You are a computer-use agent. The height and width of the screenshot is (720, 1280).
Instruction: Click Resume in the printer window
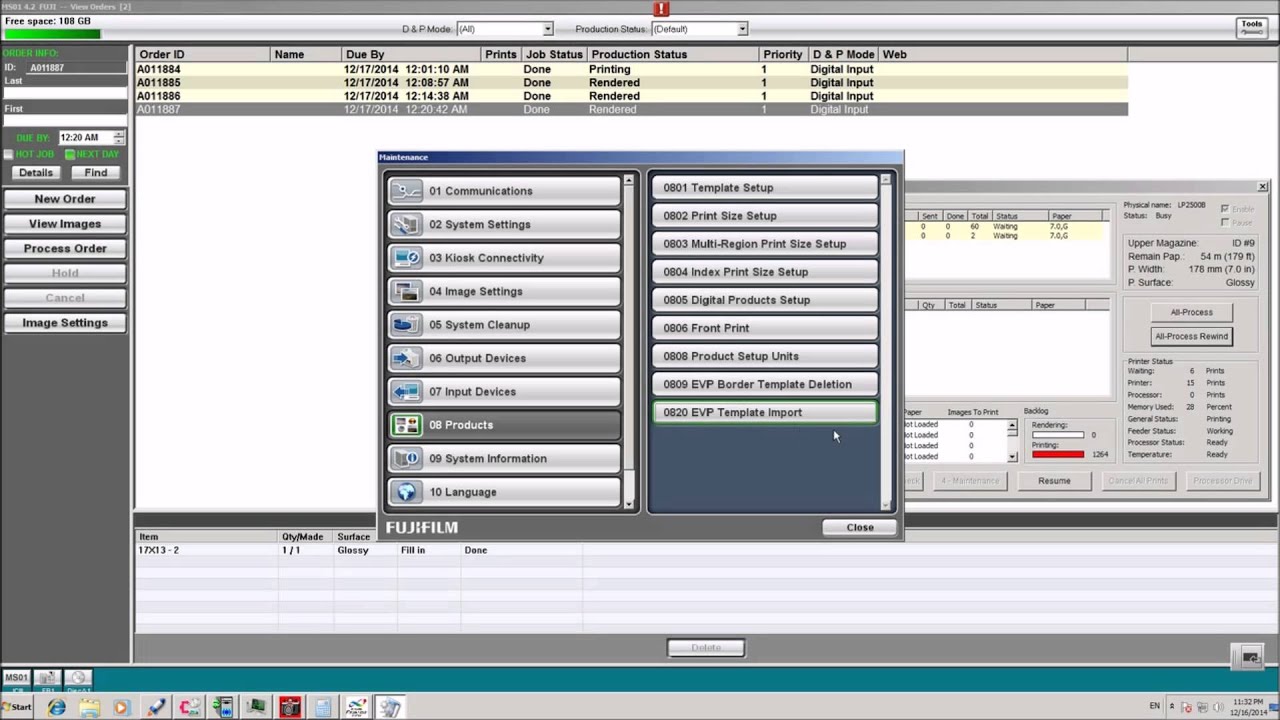pos(1054,481)
